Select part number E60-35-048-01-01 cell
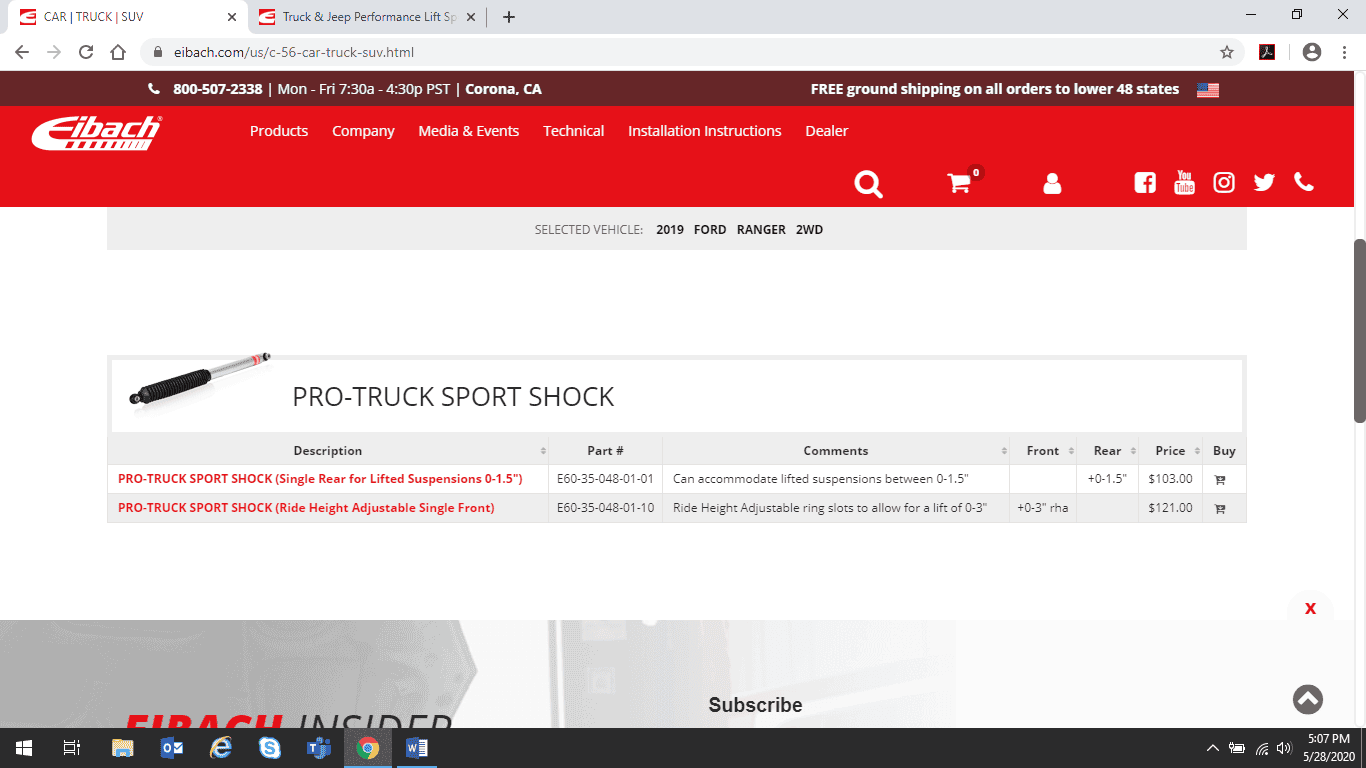1366x768 pixels. 605,479
